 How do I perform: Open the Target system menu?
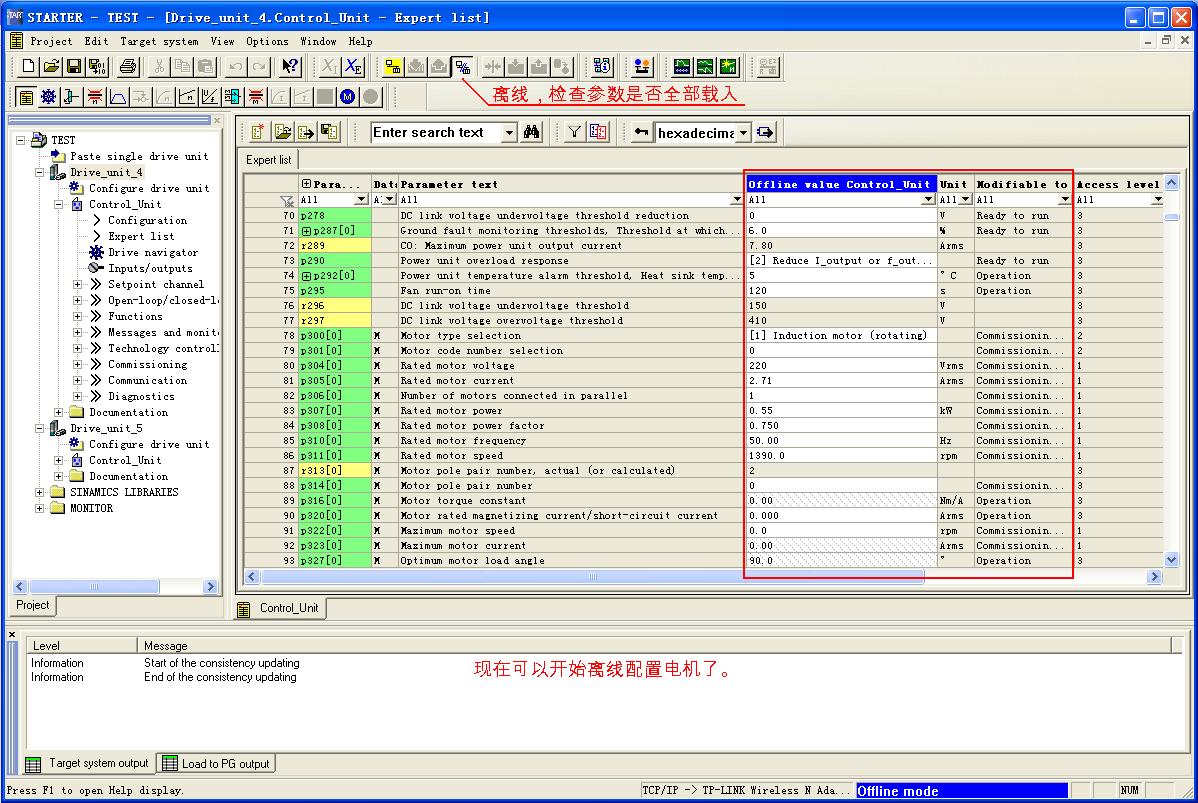click(159, 41)
